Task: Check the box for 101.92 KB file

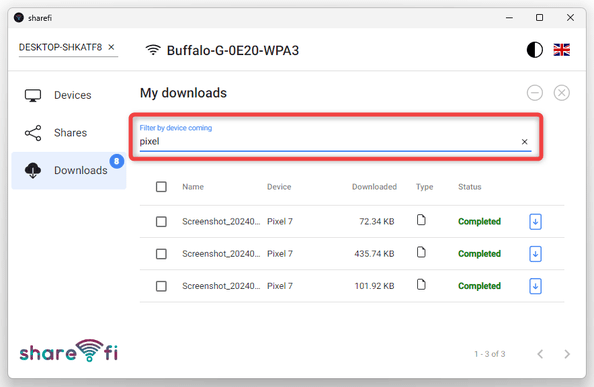Action: click(x=161, y=286)
